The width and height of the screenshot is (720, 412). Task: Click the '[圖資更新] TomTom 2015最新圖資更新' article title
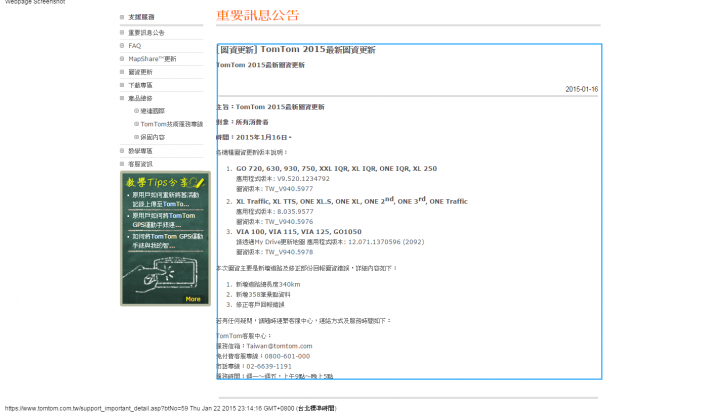pyautogui.click(x=296, y=50)
